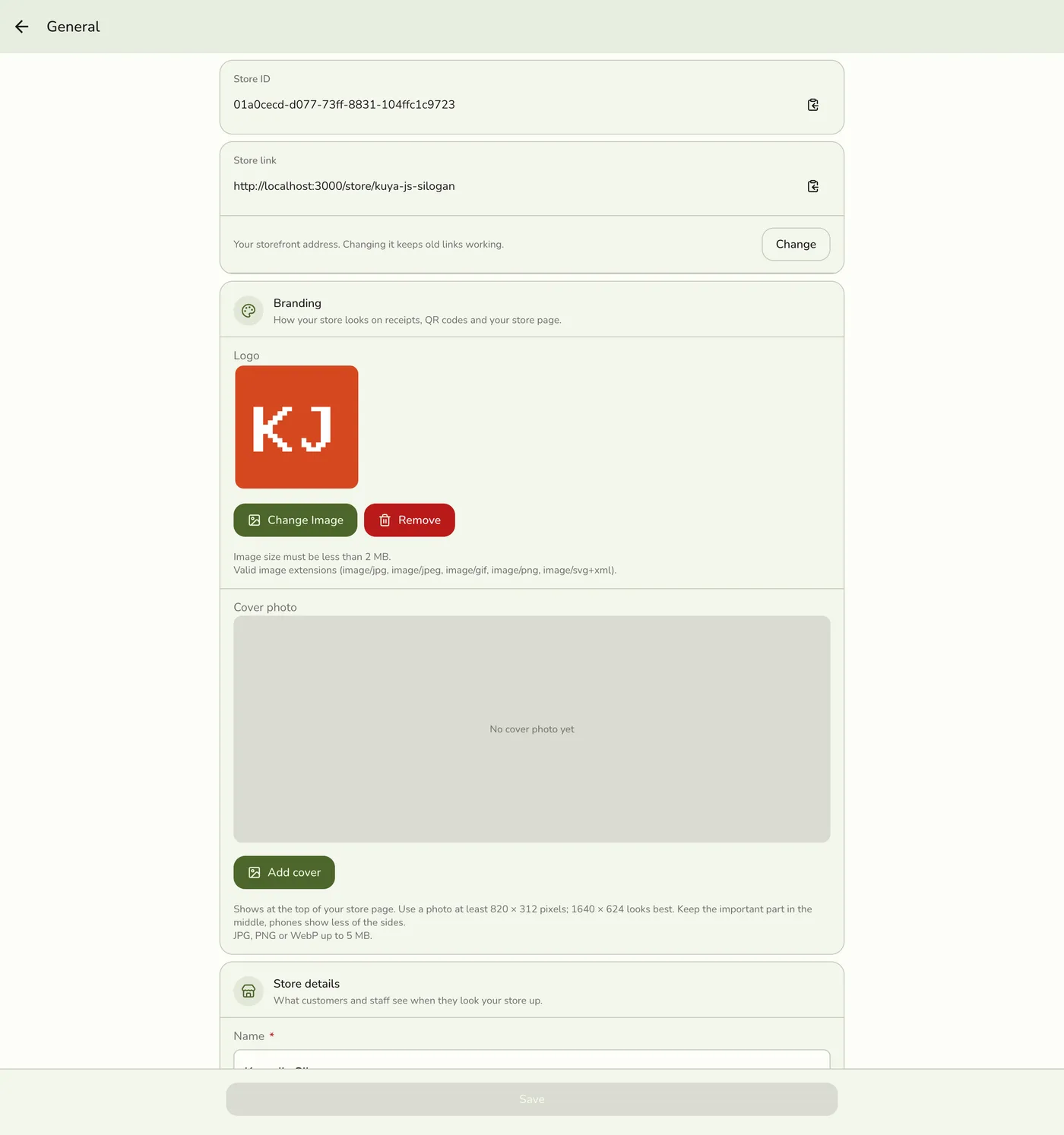Select the Store ID value text
Image resolution: width=1064 pixels, height=1135 pixels.
click(x=344, y=105)
